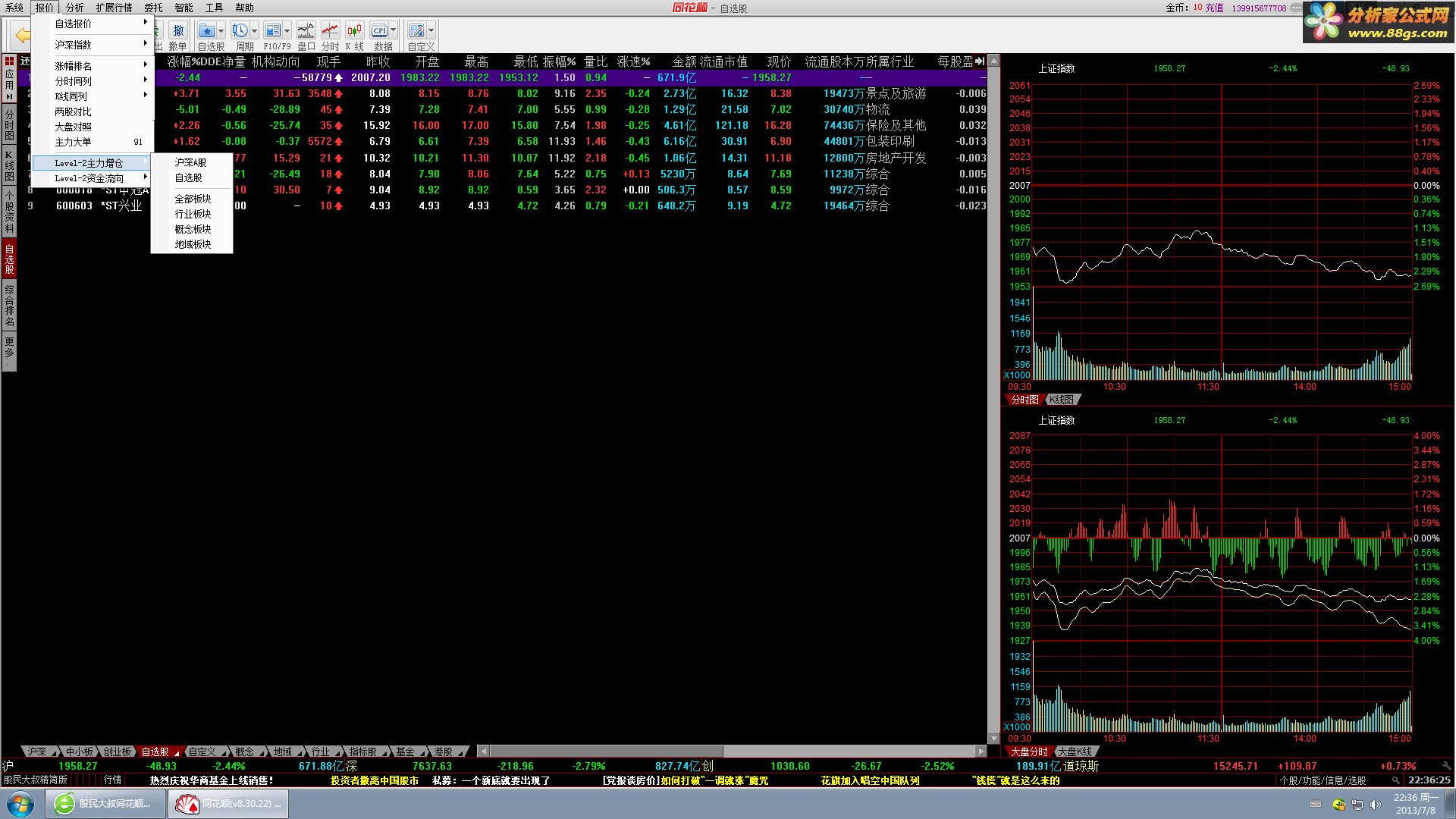This screenshot has width=1456, height=819.
Task: Select 地域板块 in the submenu
Action: click(x=192, y=244)
